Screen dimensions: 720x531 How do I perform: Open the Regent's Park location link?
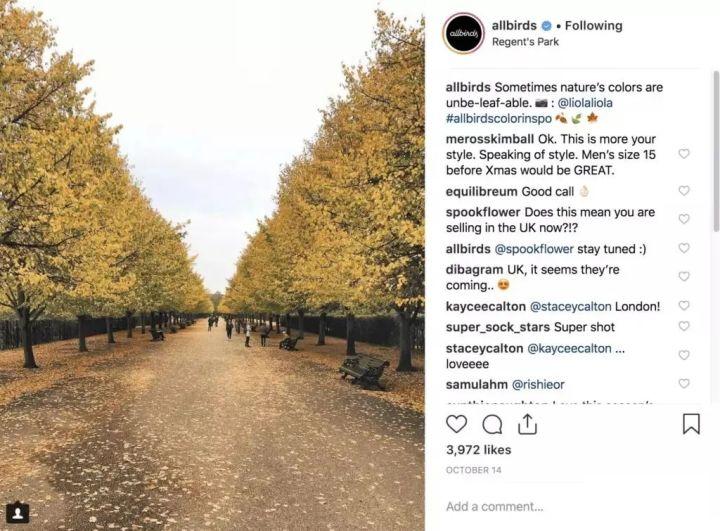click(525, 42)
